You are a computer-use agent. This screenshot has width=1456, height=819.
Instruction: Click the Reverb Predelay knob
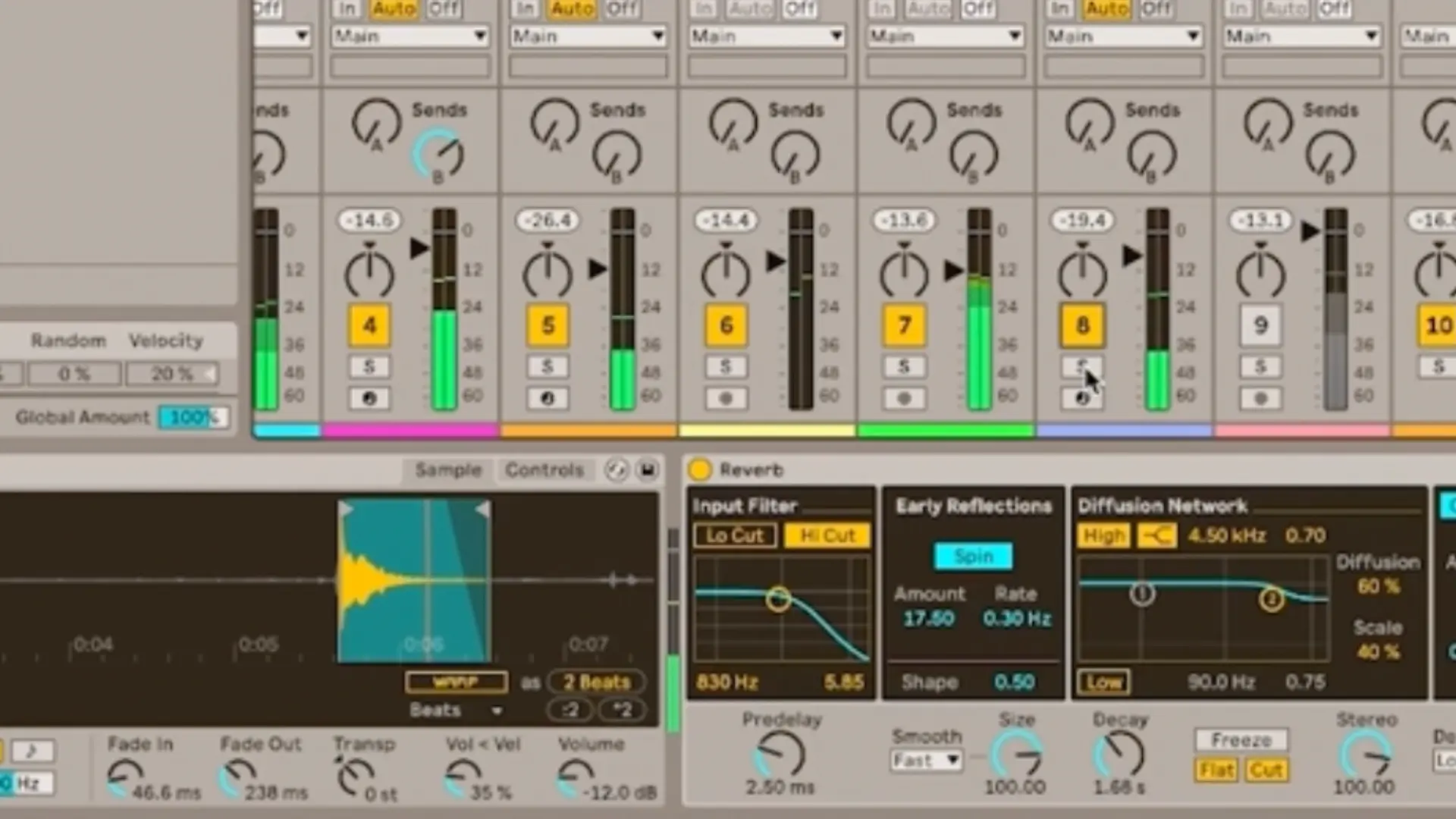click(x=780, y=755)
